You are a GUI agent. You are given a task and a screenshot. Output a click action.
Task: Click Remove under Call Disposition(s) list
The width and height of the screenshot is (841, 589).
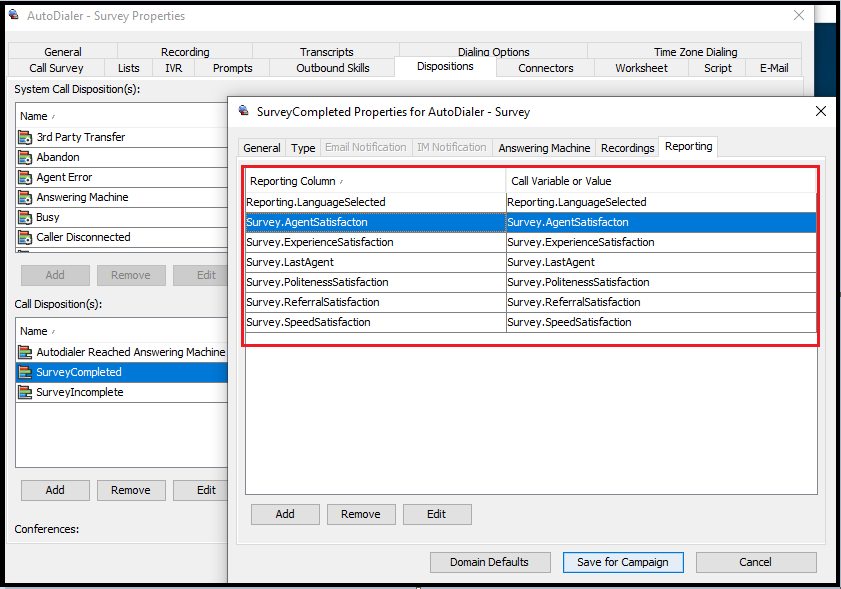131,490
